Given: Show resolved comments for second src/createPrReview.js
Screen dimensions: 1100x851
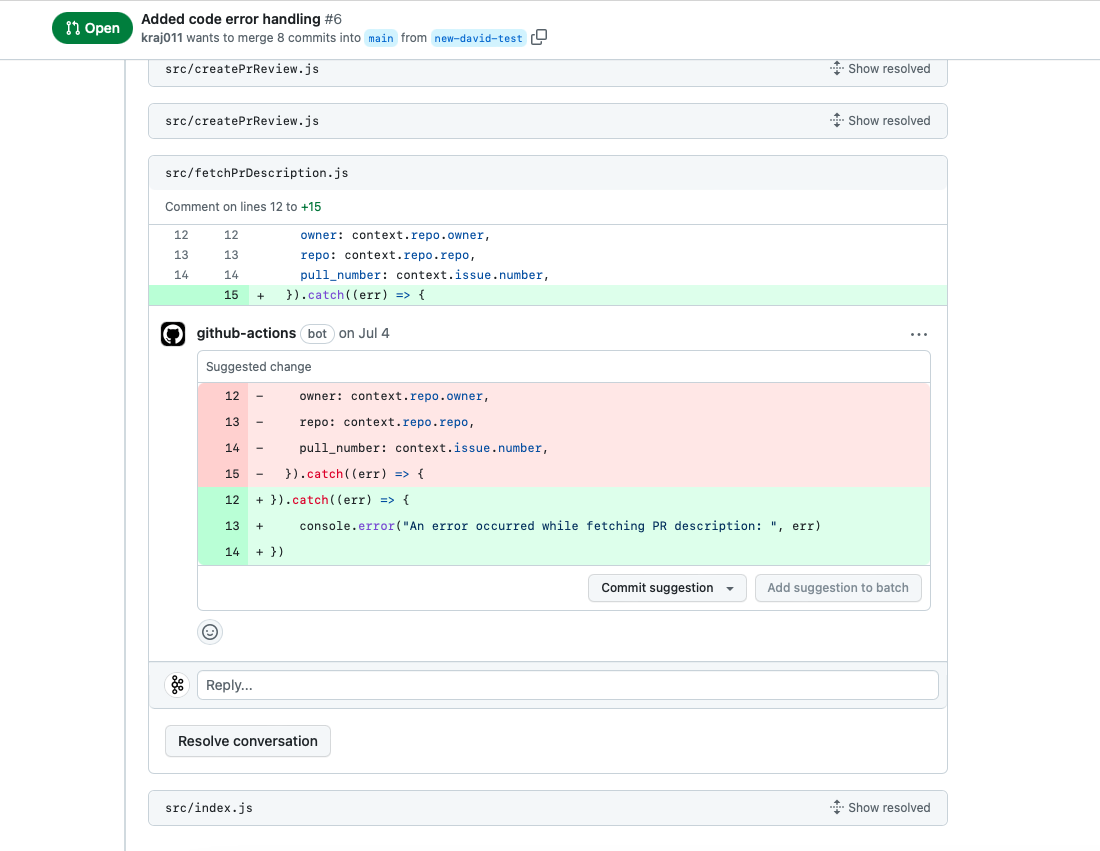Looking at the screenshot, I should pos(889,120).
